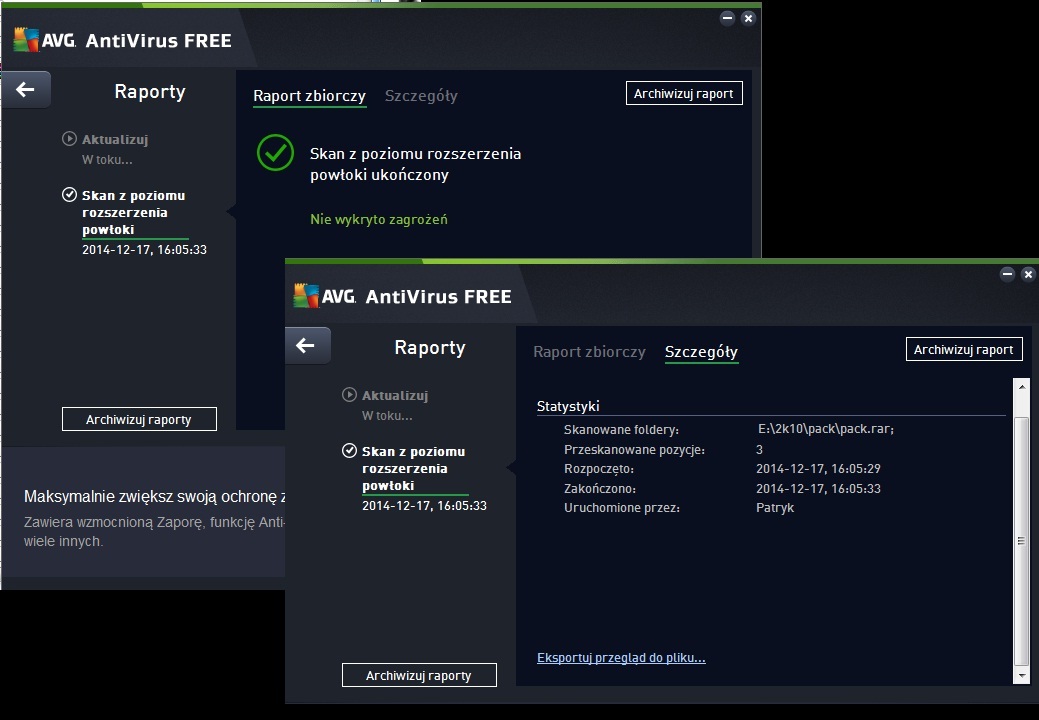This screenshot has height=720, width=1039.
Task: Click Aktualizuj play icon in front window
Action: click(349, 395)
